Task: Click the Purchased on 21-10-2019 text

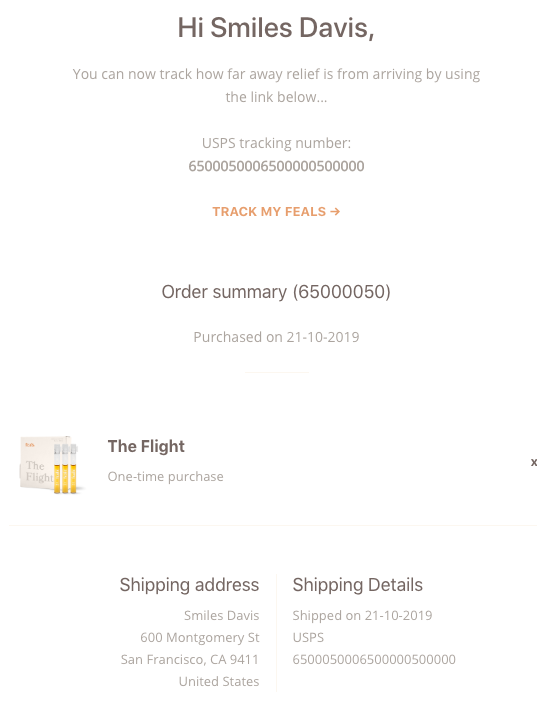Action: [x=276, y=337]
